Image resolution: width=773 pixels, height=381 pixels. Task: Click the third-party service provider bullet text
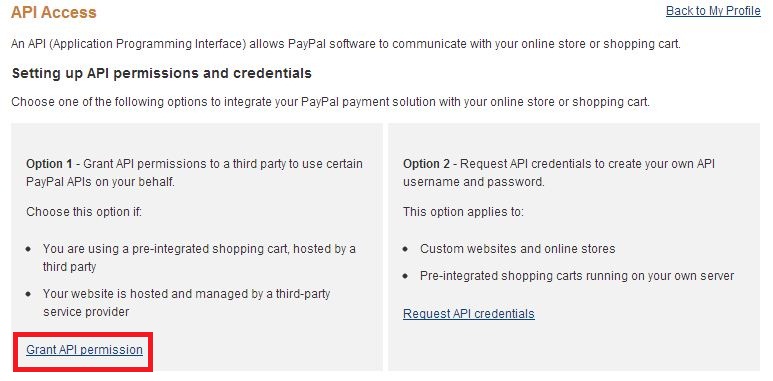point(186,303)
